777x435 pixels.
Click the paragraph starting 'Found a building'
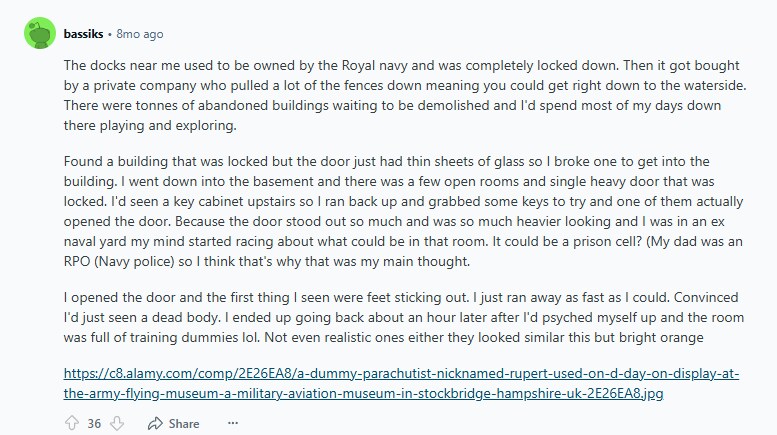pos(403,211)
